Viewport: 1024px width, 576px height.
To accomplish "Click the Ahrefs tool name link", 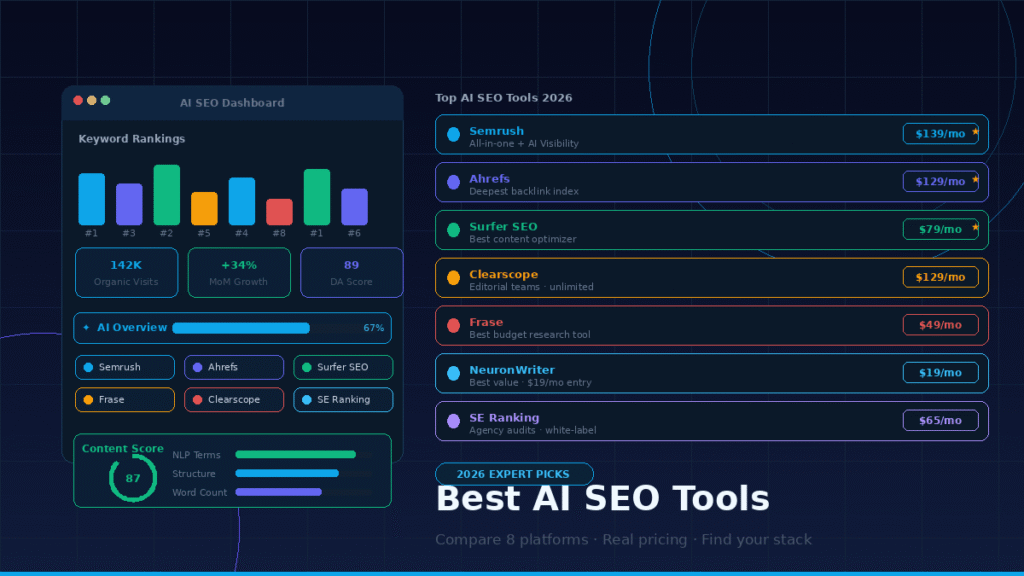I will coord(489,178).
